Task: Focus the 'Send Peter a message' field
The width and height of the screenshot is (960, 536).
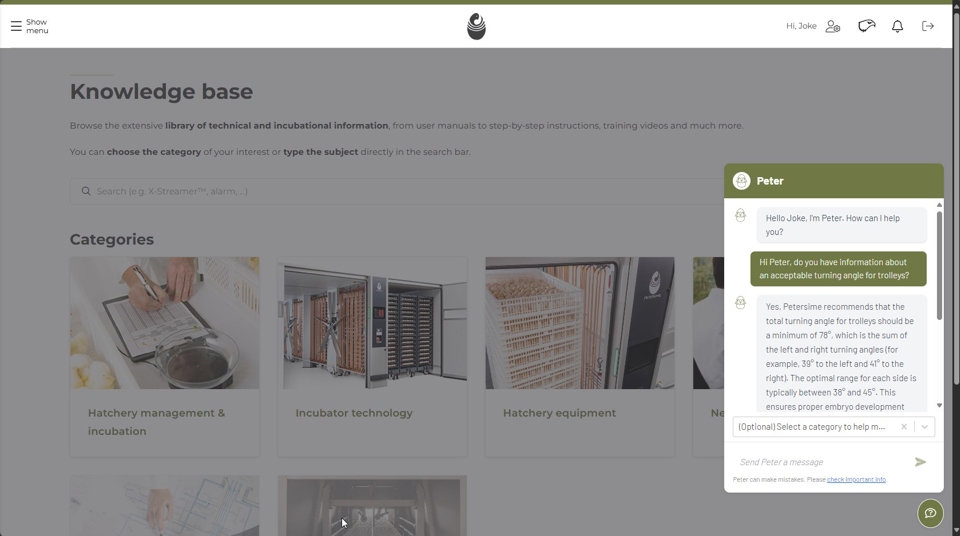Action: tap(820, 462)
